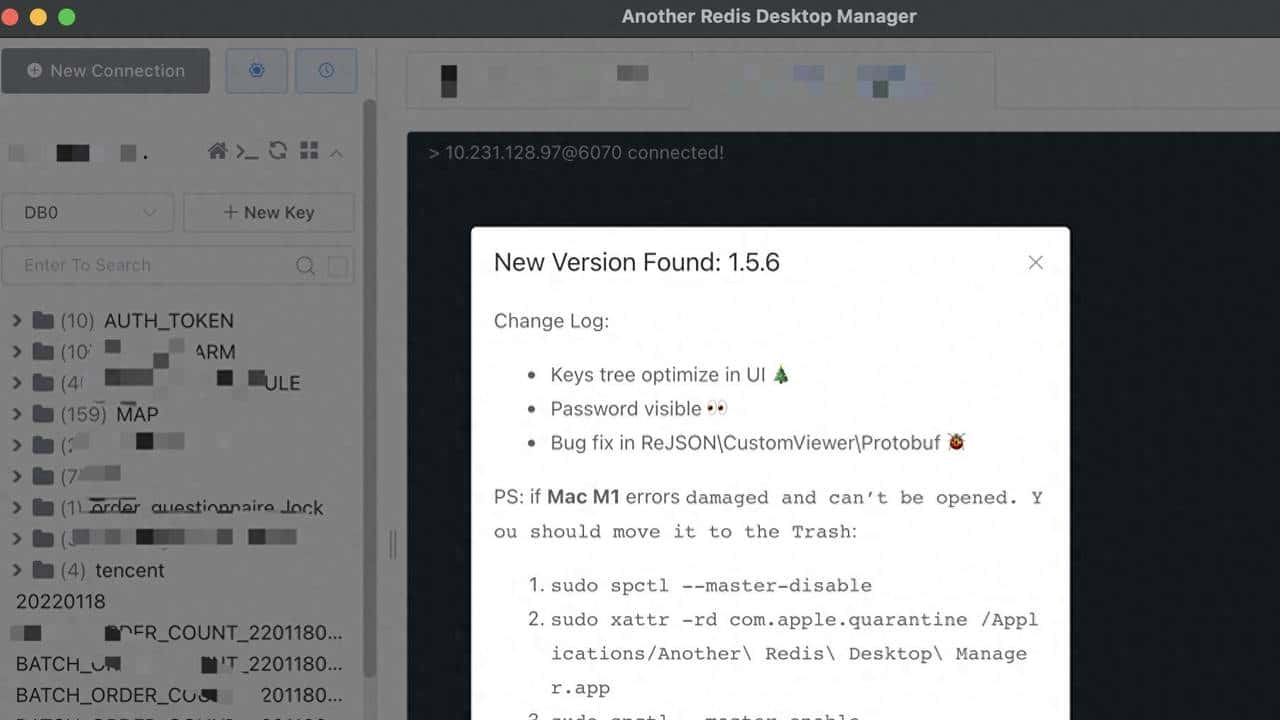Screen dimensions: 1280x720
Task: Expand the MAP folder arrow
Action: click(x=16, y=414)
